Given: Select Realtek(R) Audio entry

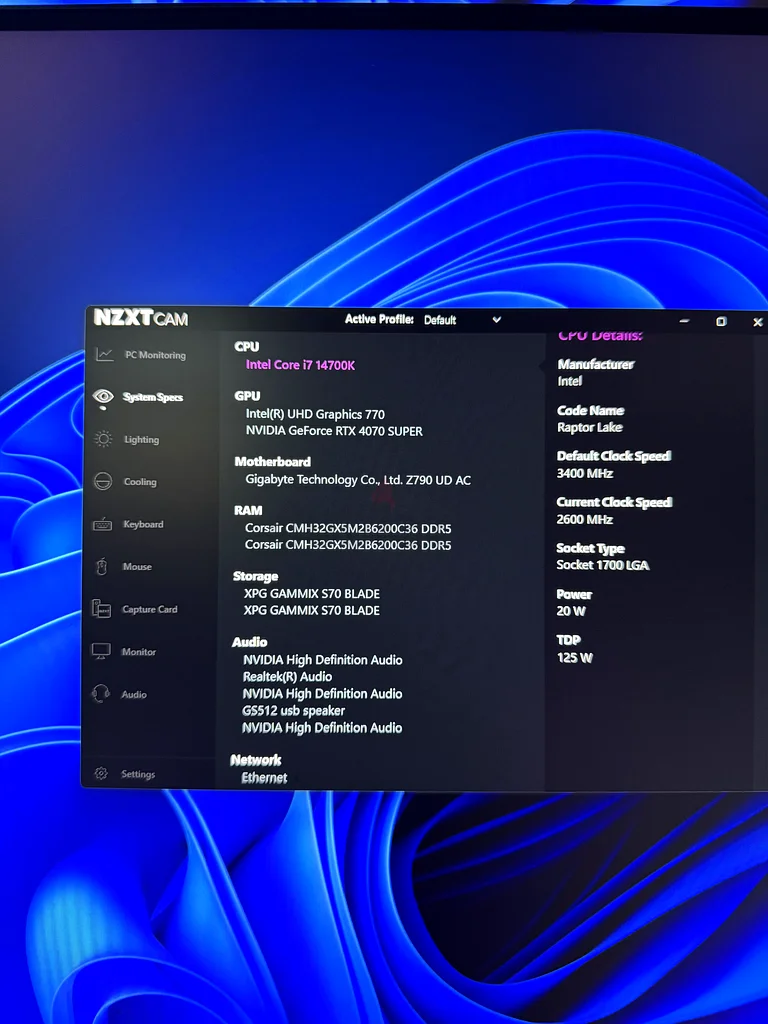Looking at the screenshot, I should (x=287, y=677).
